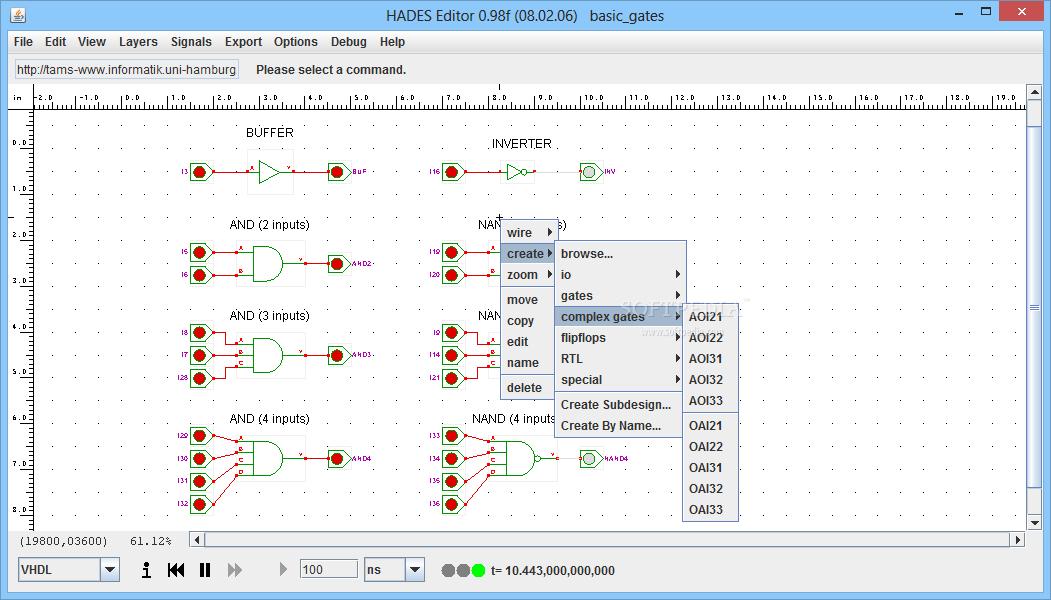Click the BUFFER gate symbol

coord(269,172)
